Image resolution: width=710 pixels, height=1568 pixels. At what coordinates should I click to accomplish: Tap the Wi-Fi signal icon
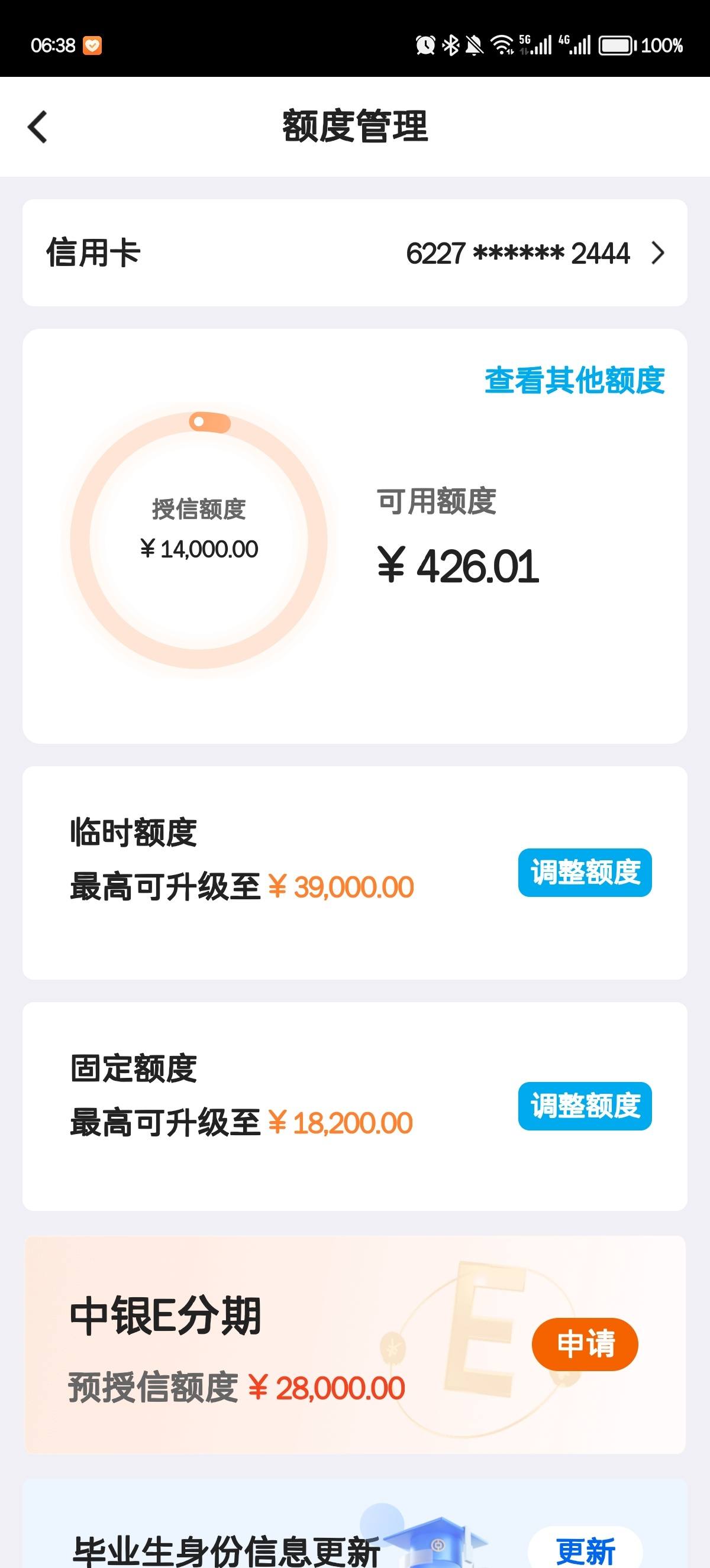pyautogui.click(x=502, y=45)
